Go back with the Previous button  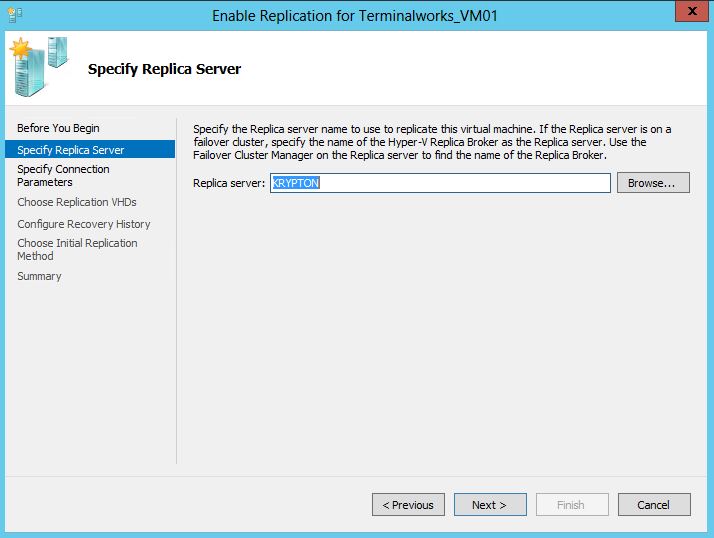point(408,505)
